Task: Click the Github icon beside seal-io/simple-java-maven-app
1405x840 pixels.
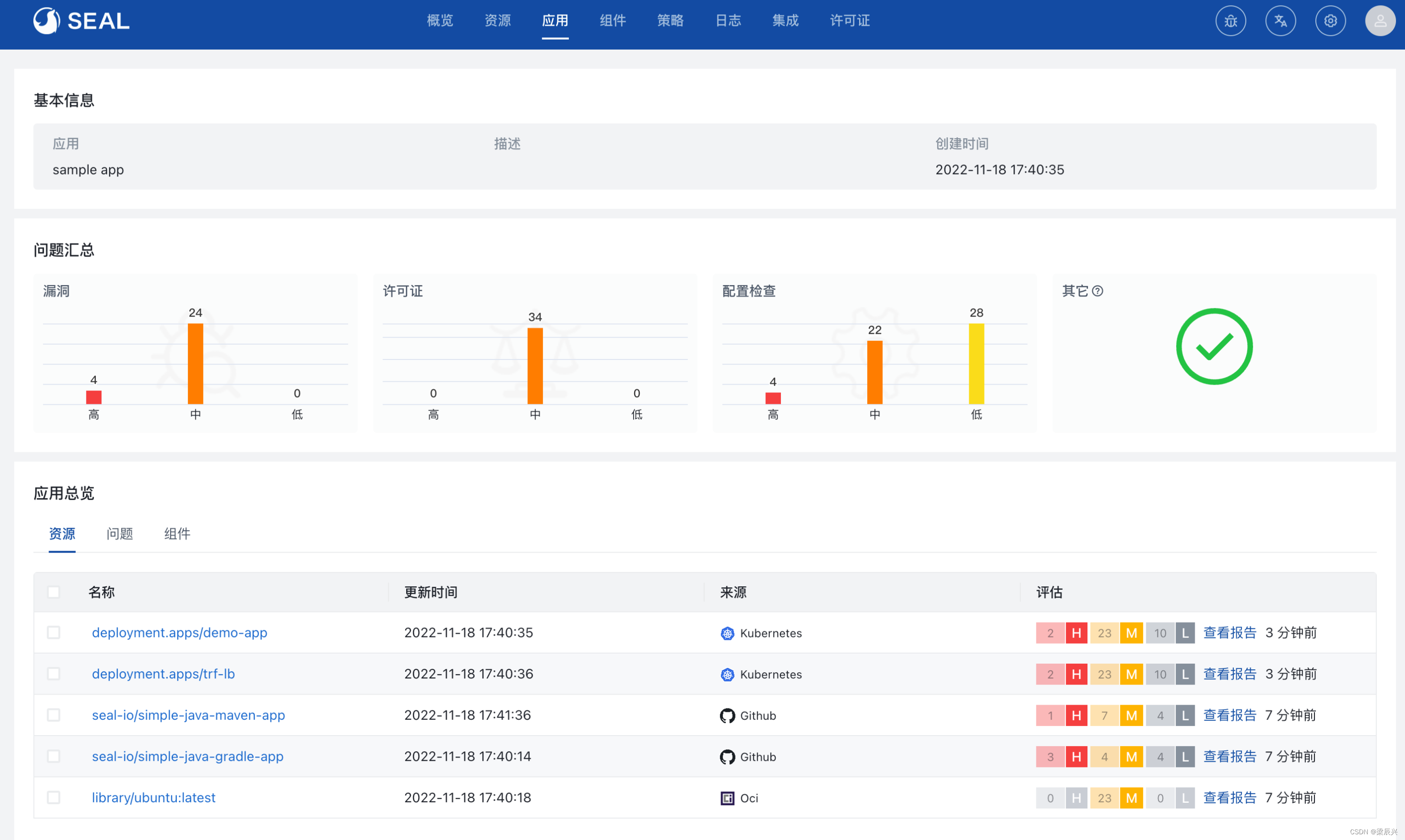Action: (727, 716)
